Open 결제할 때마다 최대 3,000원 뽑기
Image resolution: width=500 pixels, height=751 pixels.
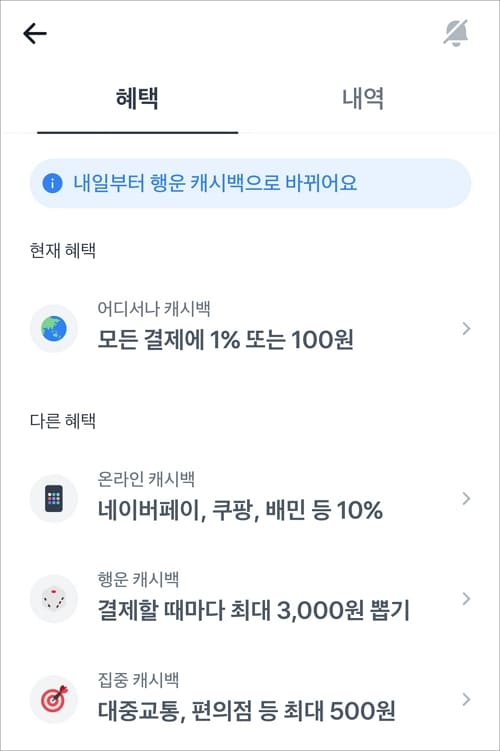coord(254,611)
